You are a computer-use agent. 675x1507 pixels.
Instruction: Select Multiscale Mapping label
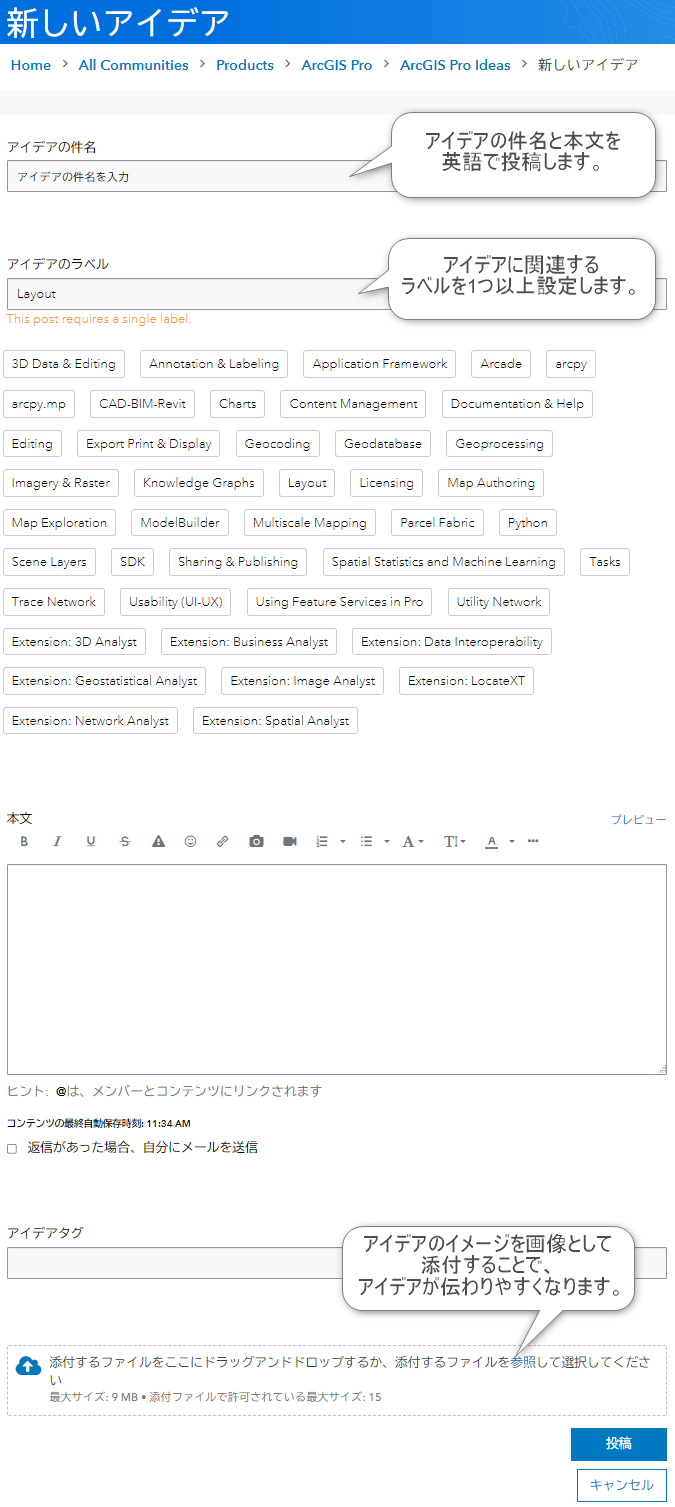[x=310, y=523]
